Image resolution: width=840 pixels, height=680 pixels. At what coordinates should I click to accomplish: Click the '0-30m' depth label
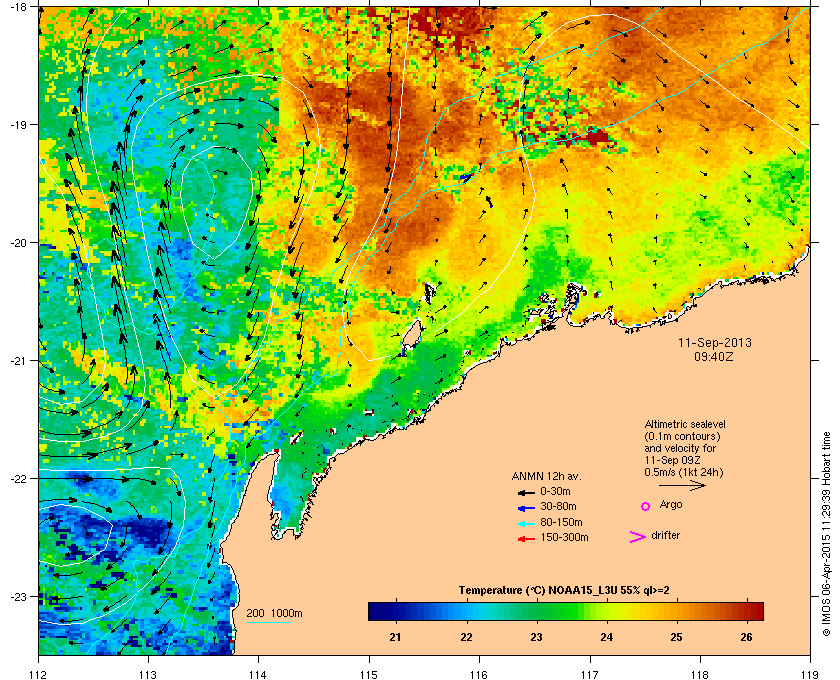point(555,491)
